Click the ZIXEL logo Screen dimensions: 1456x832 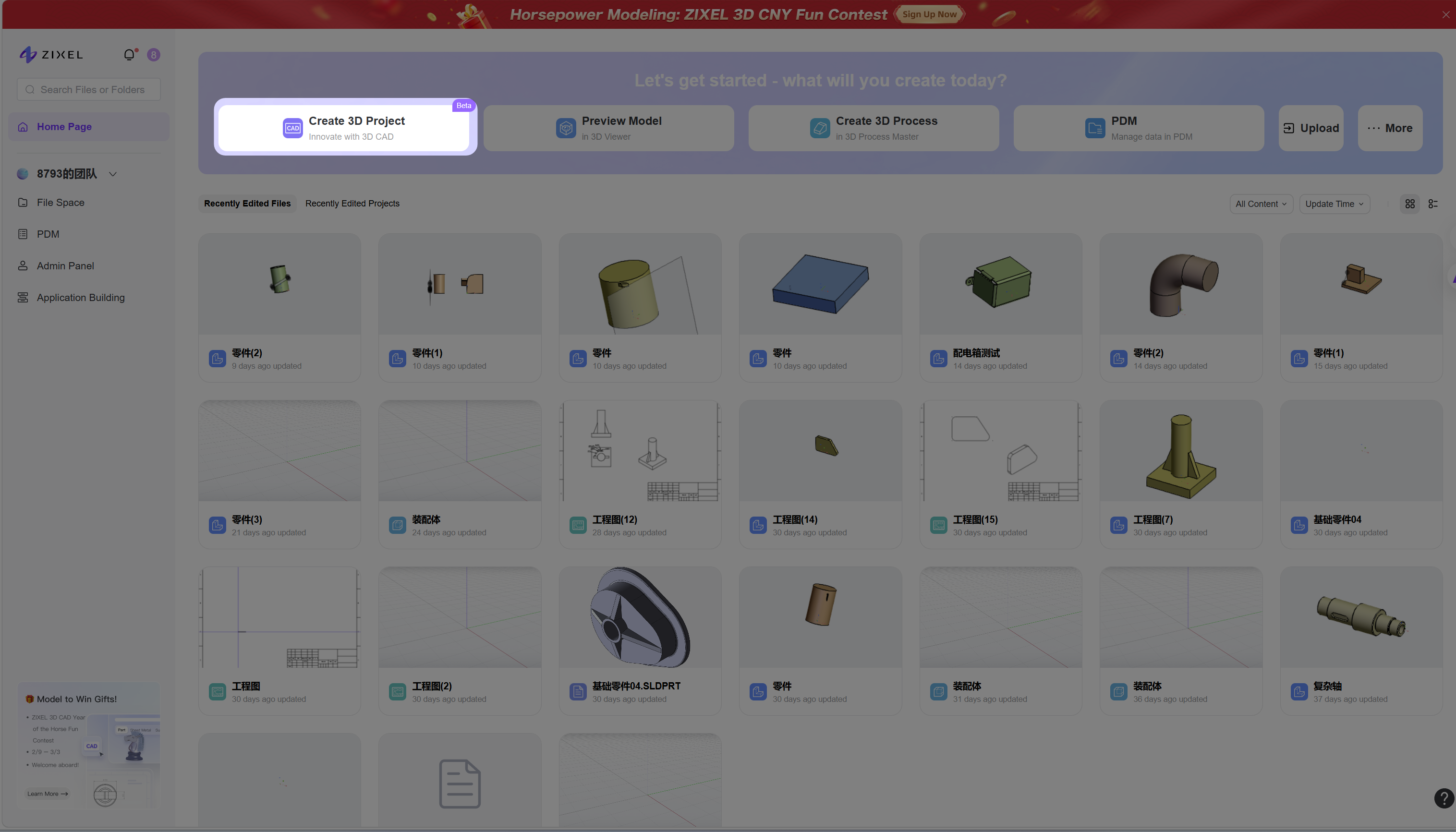51,55
